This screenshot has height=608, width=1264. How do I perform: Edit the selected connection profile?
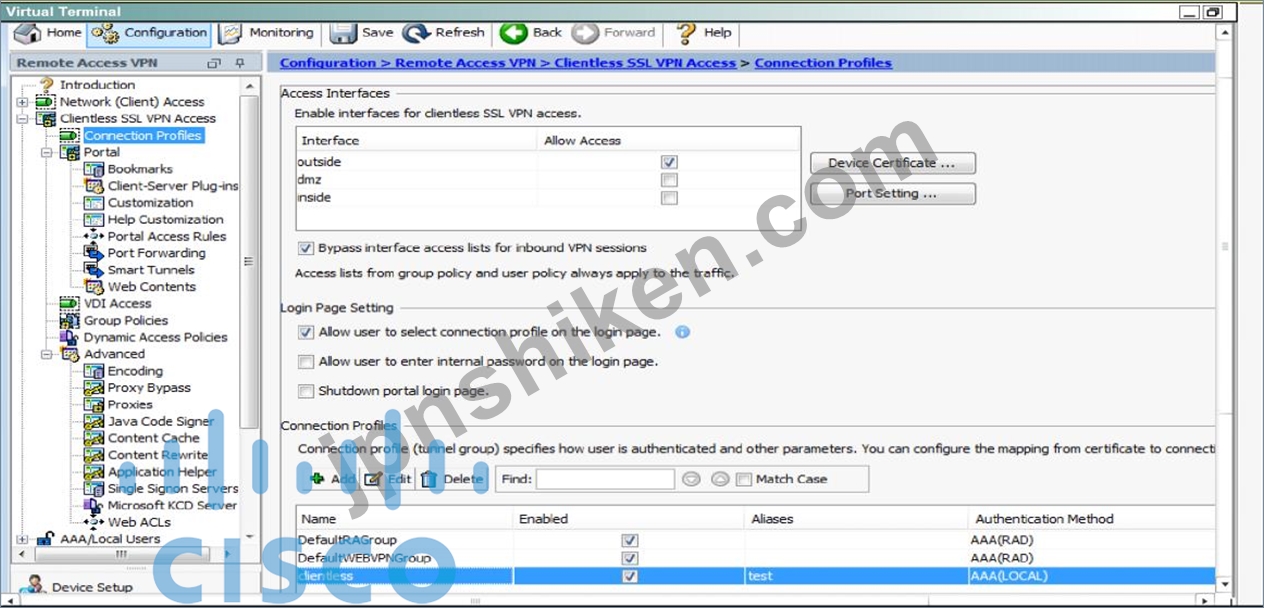(388, 479)
